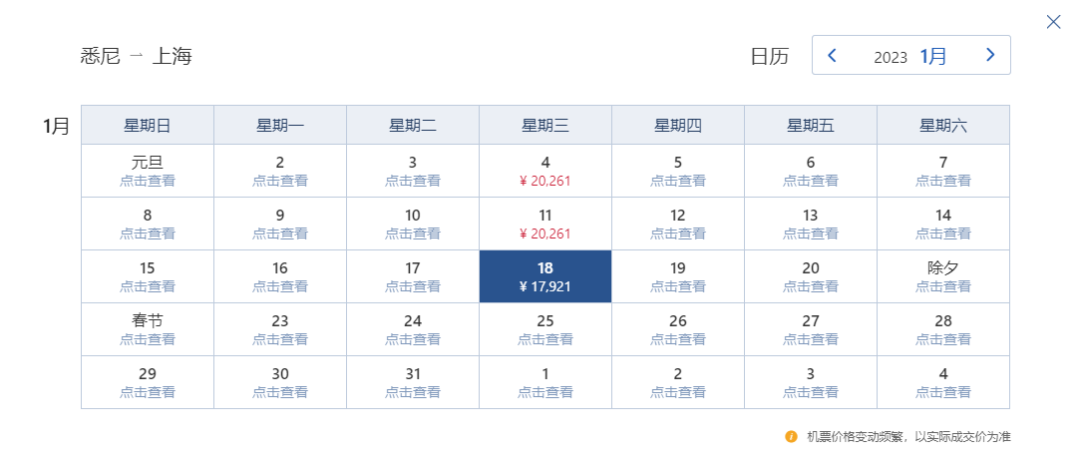Select January 4 with ¥20,261 fare
The width and height of the screenshot is (1080, 470).
(x=545, y=171)
